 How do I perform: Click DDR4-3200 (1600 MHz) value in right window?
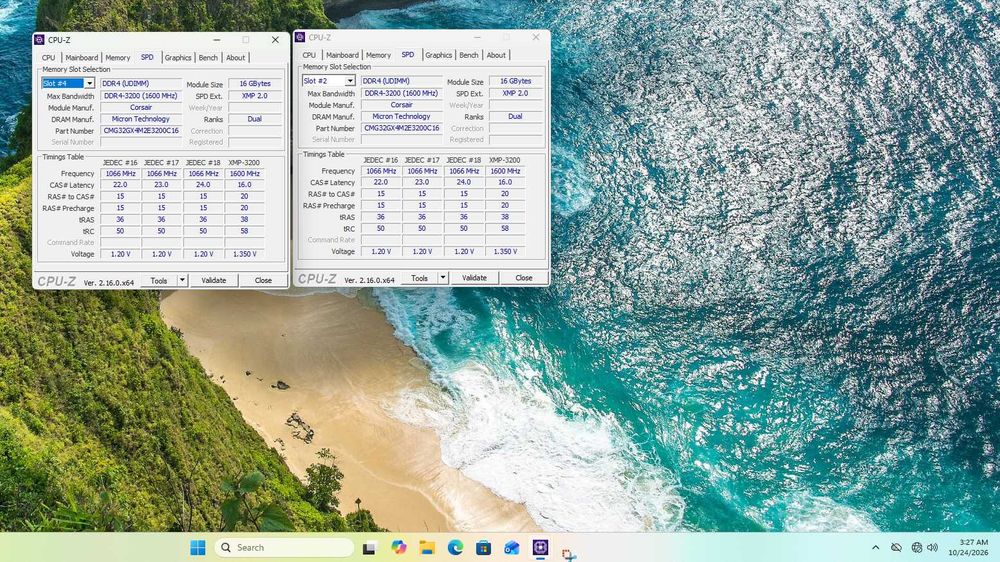pyautogui.click(x=402, y=93)
